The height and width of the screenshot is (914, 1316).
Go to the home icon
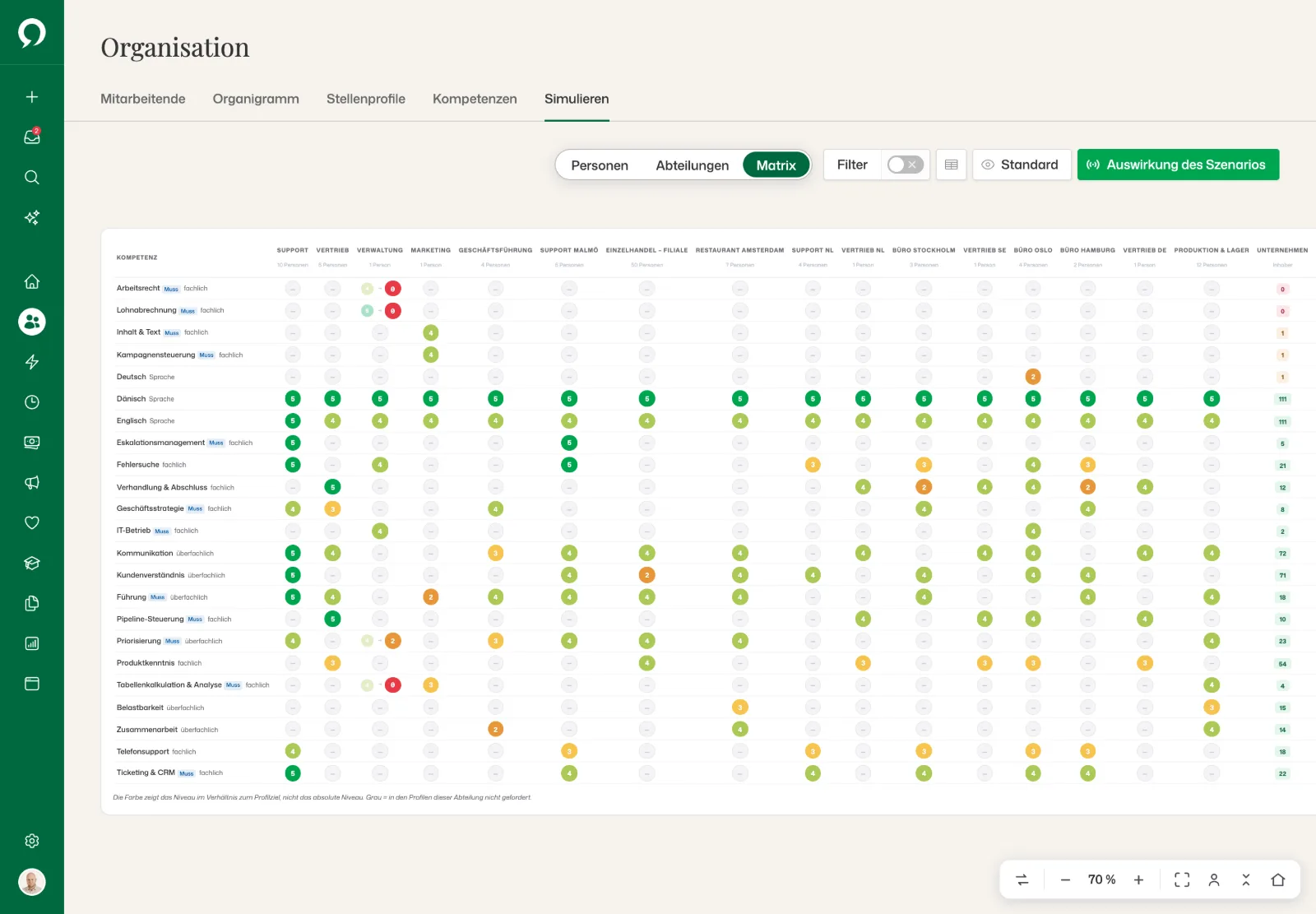32,281
